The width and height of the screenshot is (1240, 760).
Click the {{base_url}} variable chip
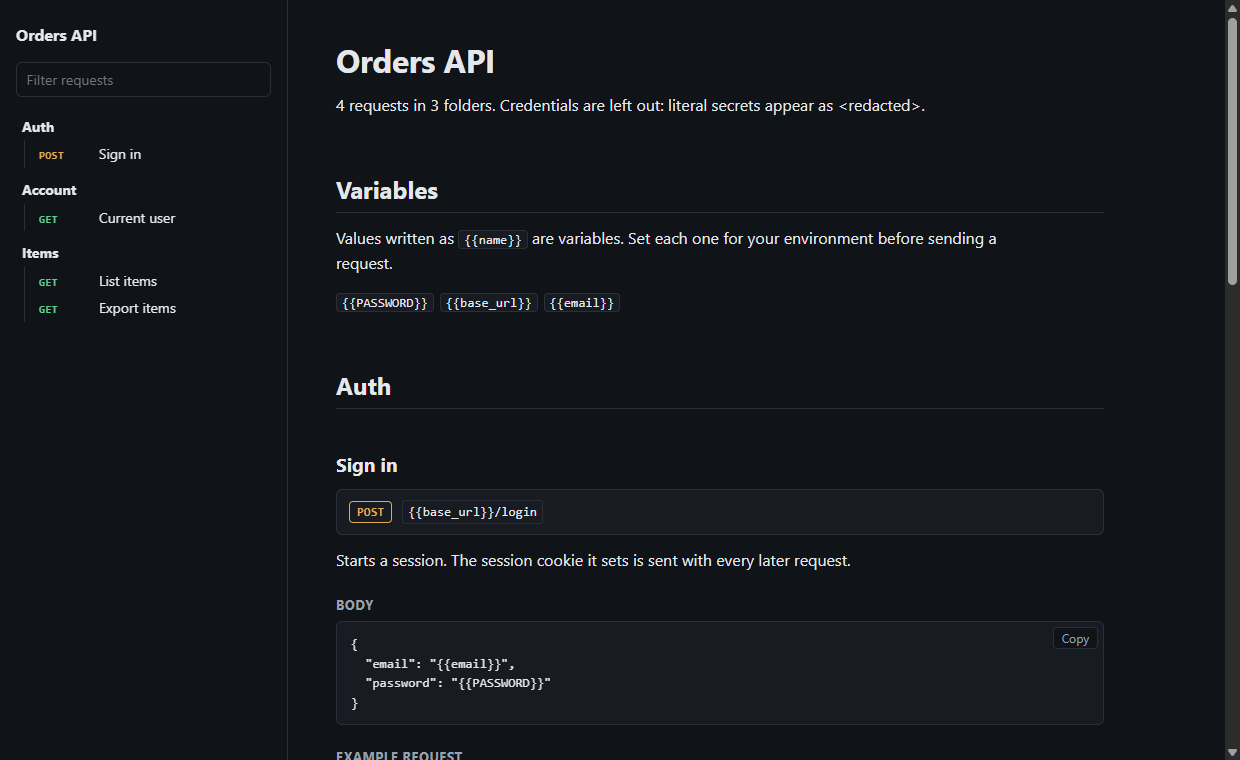coord(489,303)
